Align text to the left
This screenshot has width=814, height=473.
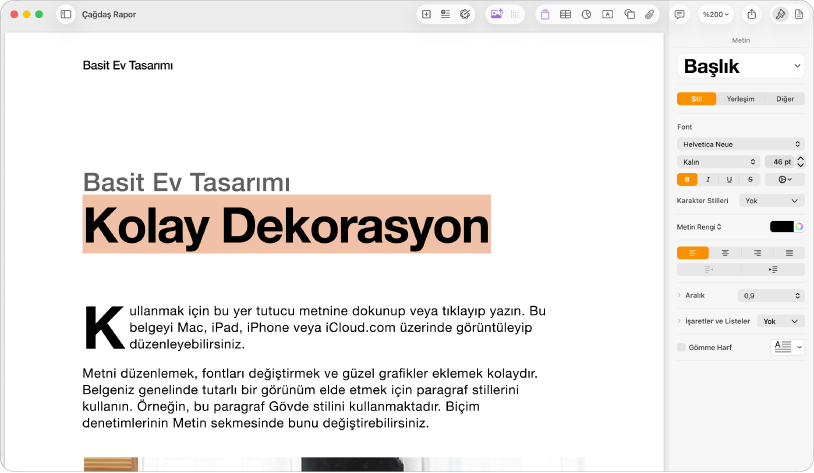[x=693, y=253]
